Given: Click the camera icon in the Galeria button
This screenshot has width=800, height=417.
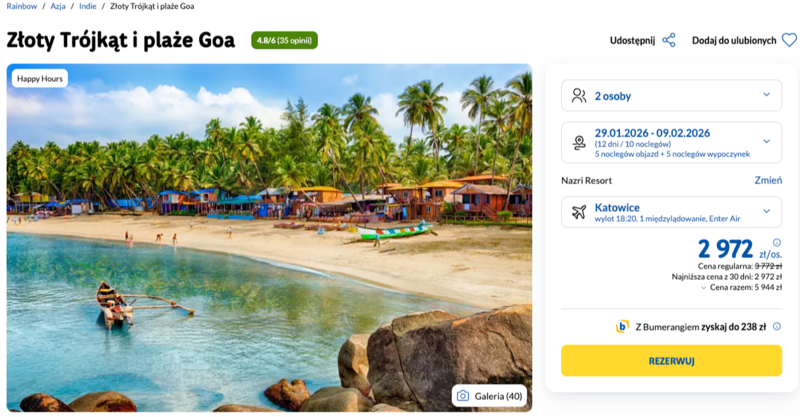Looking at the screenshot, I should pyautogui.click(x=463, y=396).
